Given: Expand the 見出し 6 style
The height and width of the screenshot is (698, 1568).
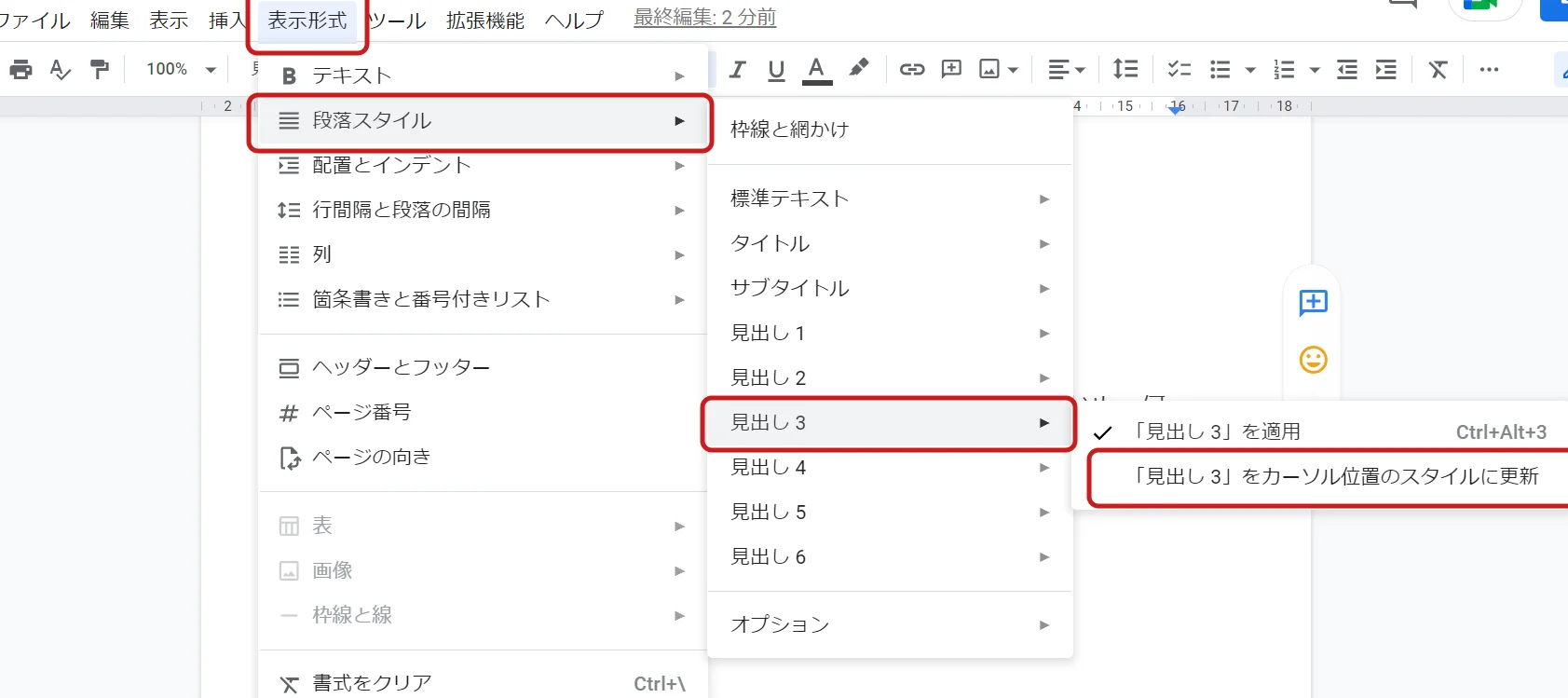Looking at the screenshot, I should pos(890,556).
